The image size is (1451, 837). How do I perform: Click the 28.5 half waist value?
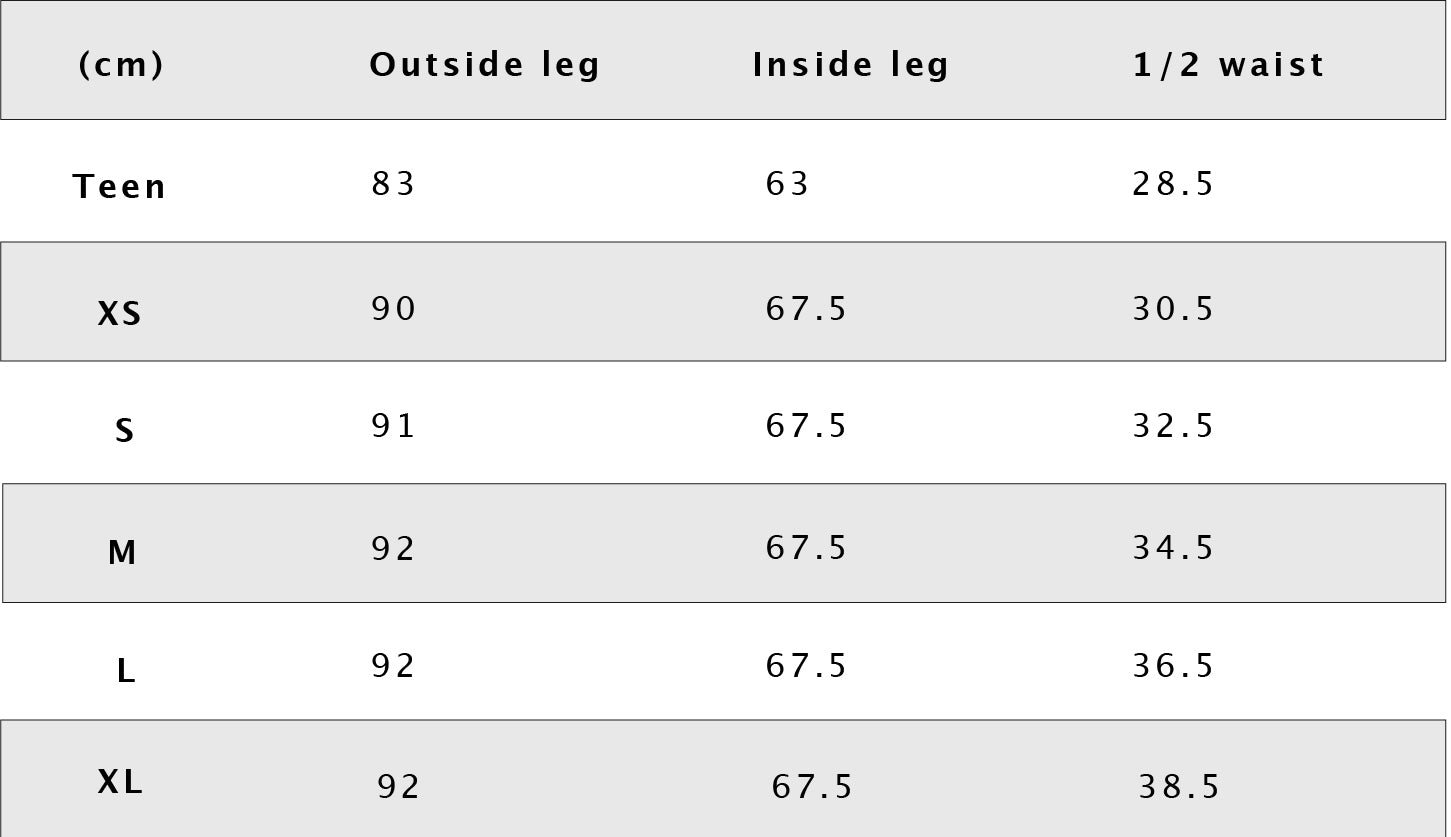[1173, 184]
